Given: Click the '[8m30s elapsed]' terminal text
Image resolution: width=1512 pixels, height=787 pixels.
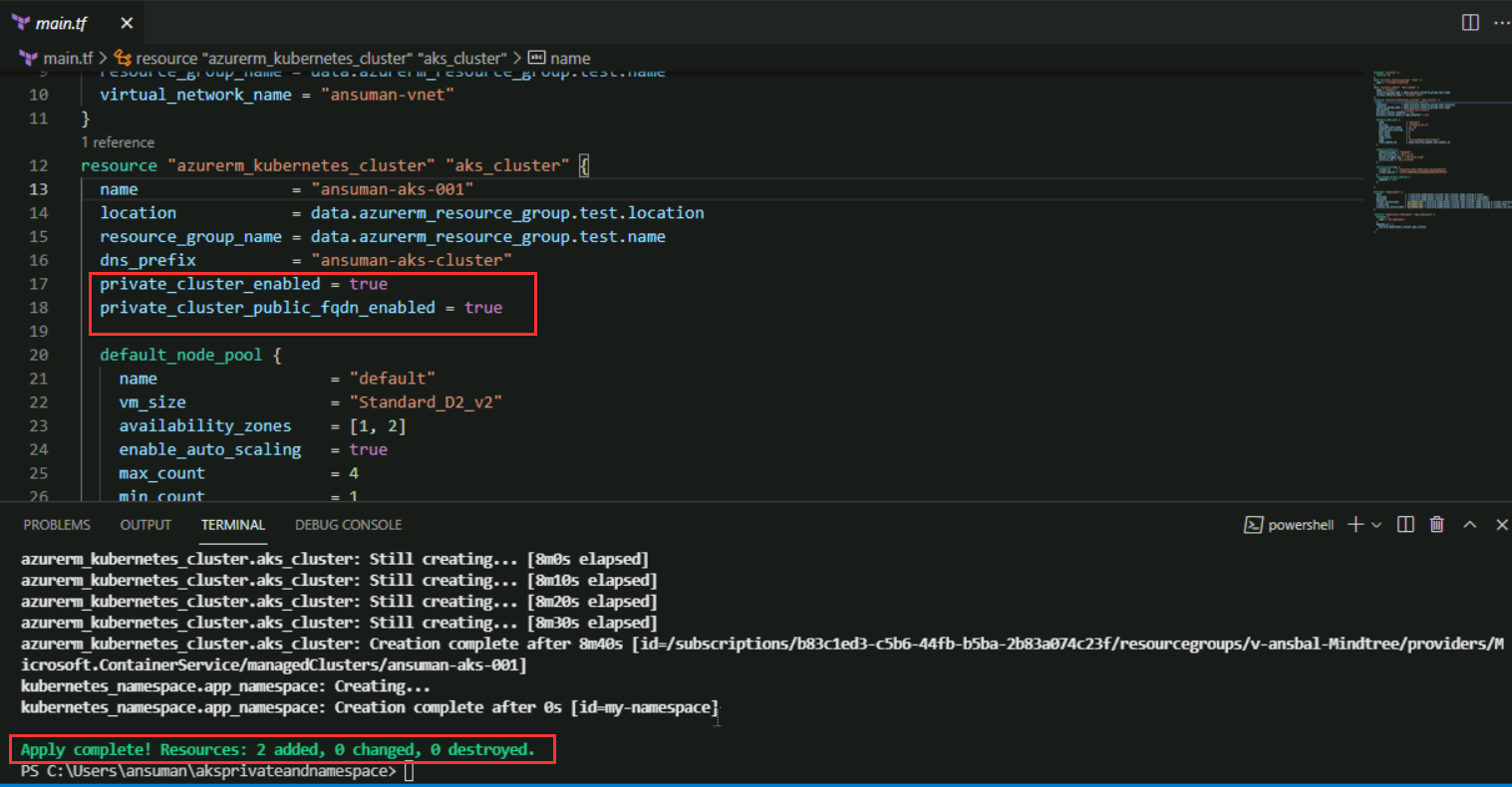Looking at the screenshot, I should (592, 623).
